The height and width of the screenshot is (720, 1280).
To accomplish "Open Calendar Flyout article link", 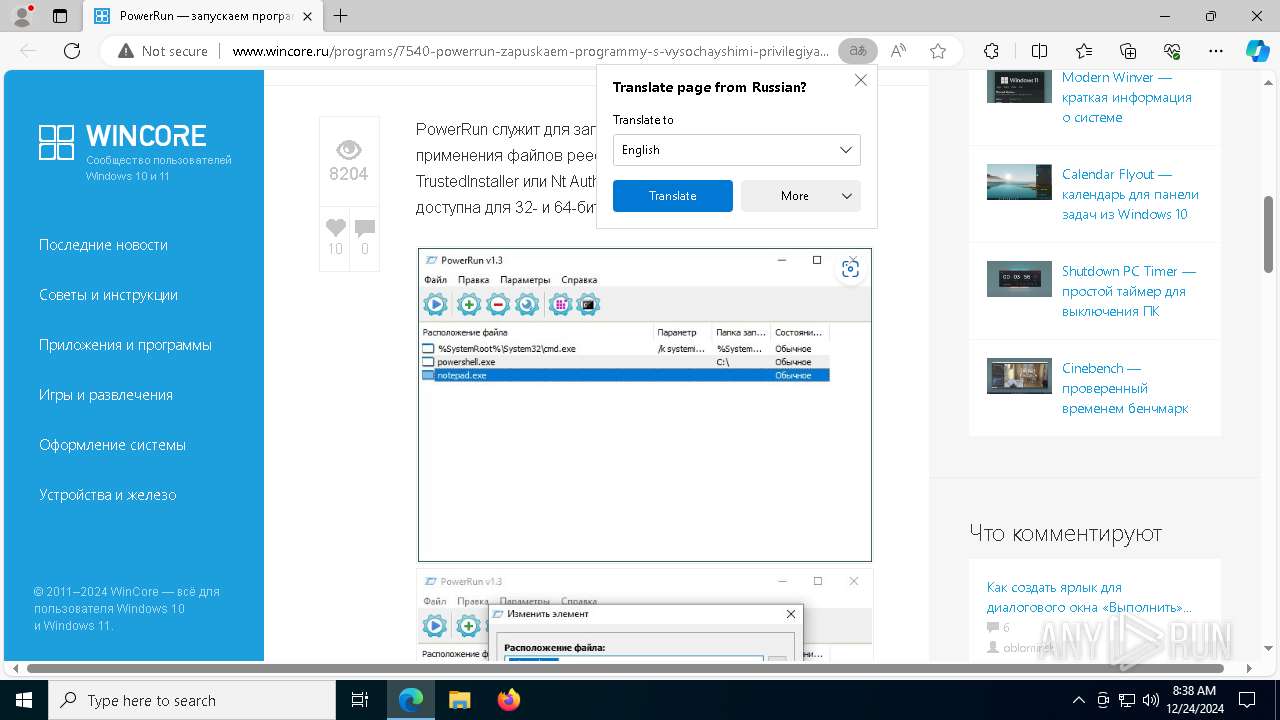I will point(1130,194).
